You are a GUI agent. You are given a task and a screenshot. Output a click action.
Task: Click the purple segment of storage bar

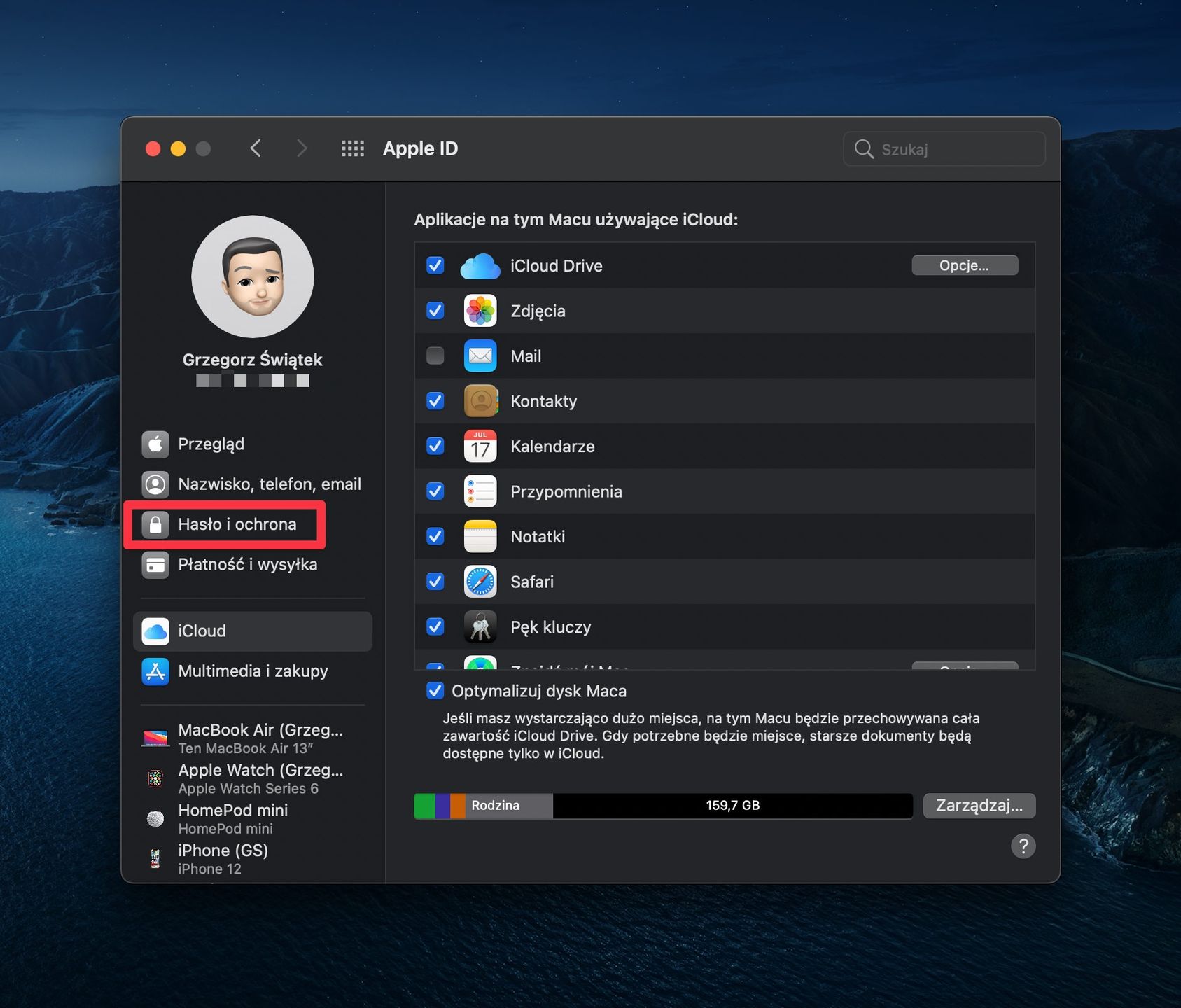coord(442,806)
